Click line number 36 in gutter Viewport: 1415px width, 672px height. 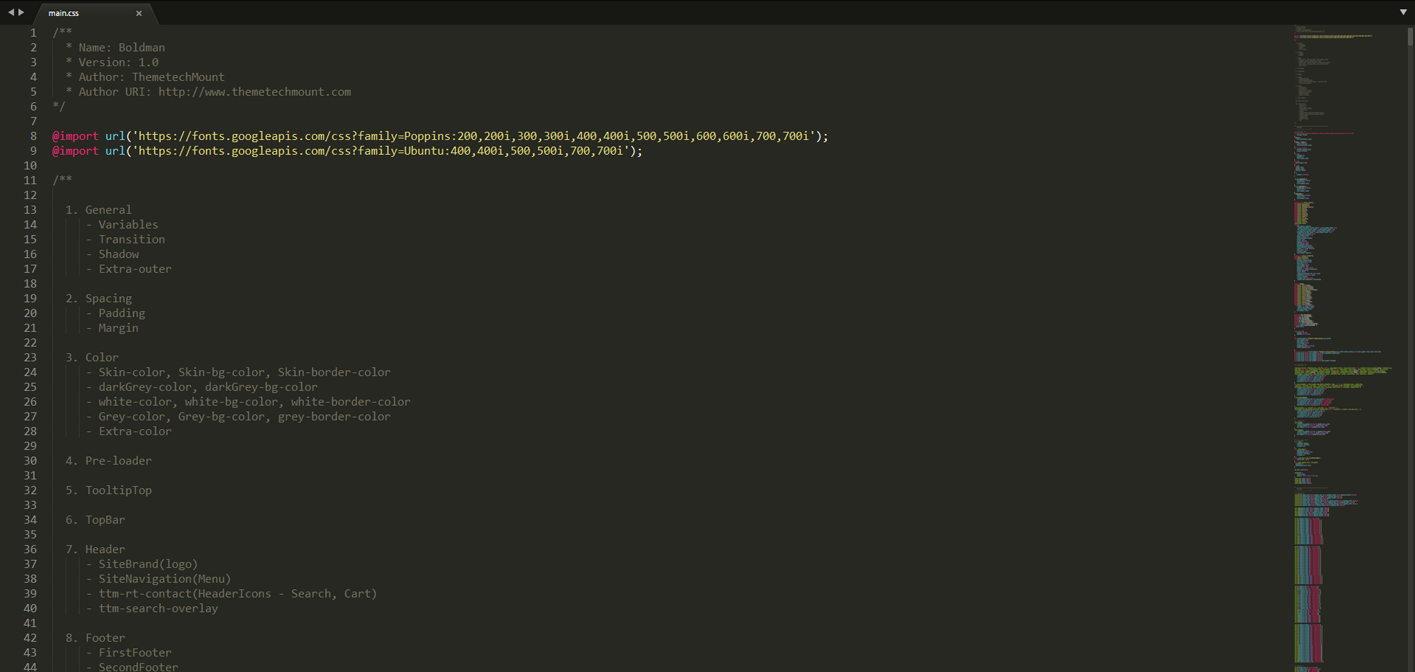[x=30, y=549]
